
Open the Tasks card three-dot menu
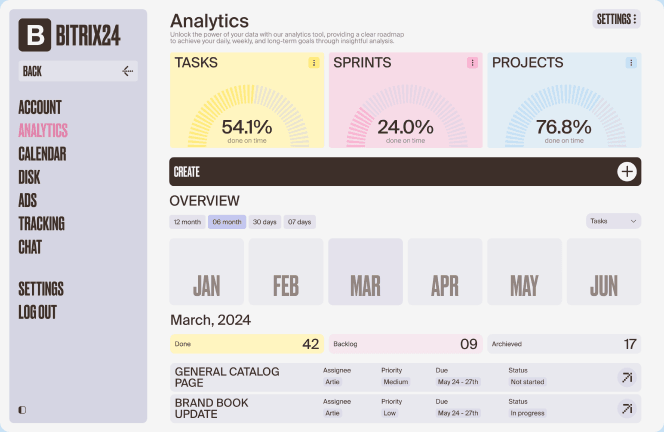[x=314, y=63]
